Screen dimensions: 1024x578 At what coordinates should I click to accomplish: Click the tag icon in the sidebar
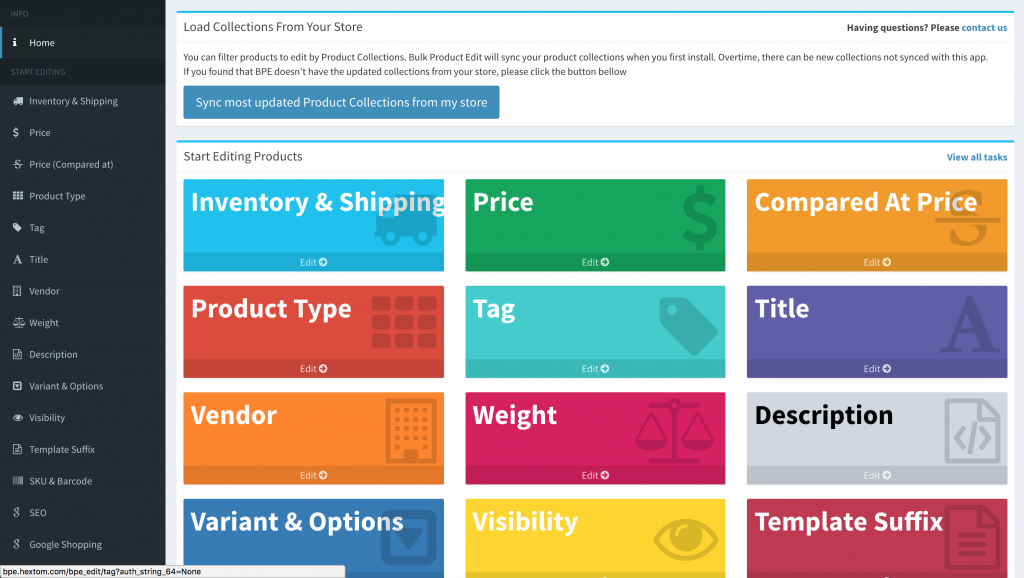[17, 227]
